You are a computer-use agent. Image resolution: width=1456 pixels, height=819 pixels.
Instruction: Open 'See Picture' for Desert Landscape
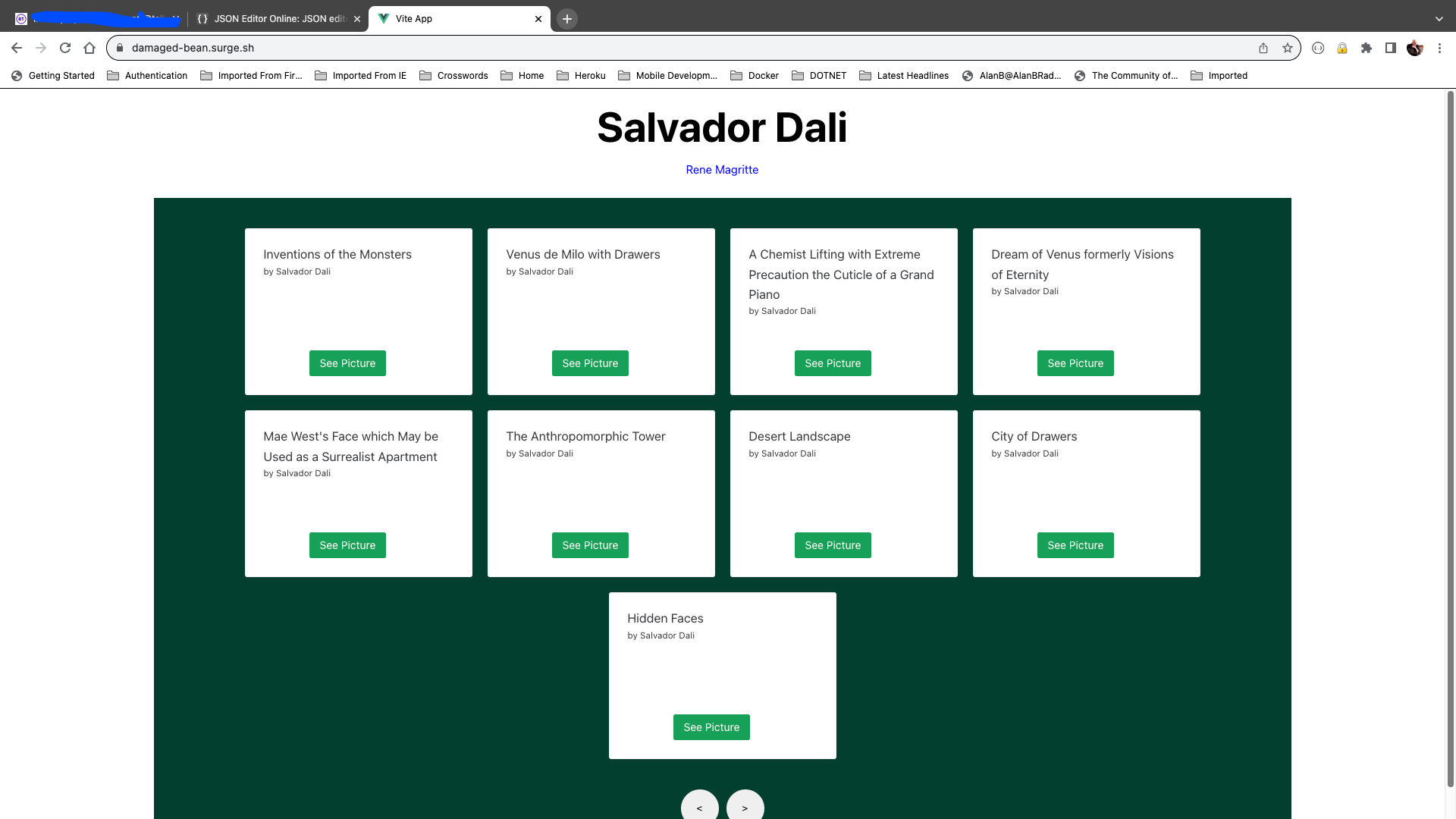833,545
